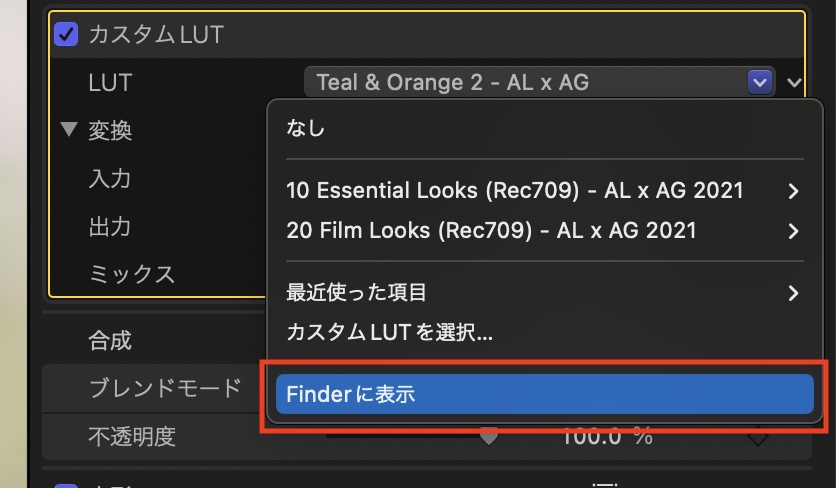Image resolution: width=836 pixels, height=488 pixels.
Task: Click the ミックス parameter row label
Action: [132, 274]
